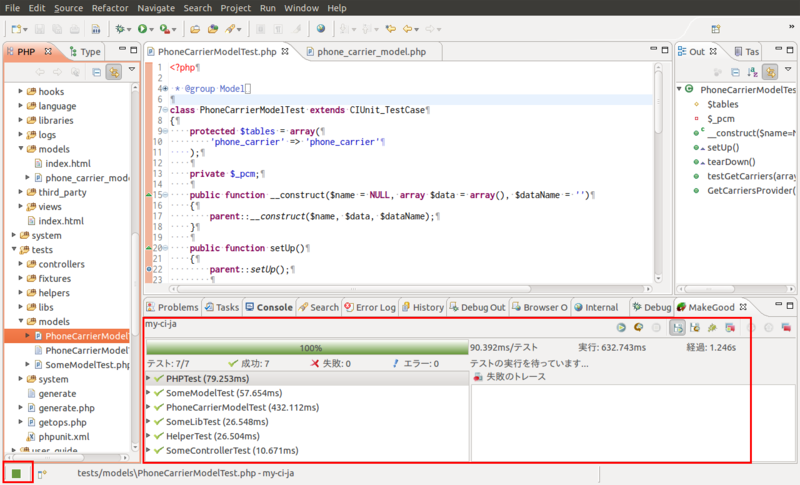Close the PhoneCarrierModelTest.php editor tab
800x485 pixels.
click(x=285, y=51)
